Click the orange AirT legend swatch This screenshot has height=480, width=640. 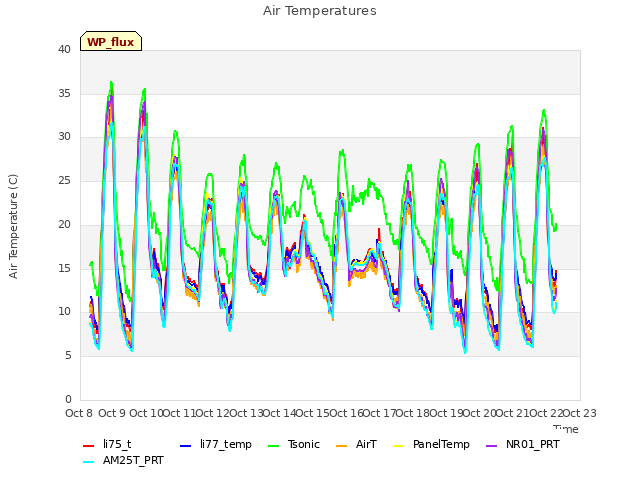[x=342, y=446]
